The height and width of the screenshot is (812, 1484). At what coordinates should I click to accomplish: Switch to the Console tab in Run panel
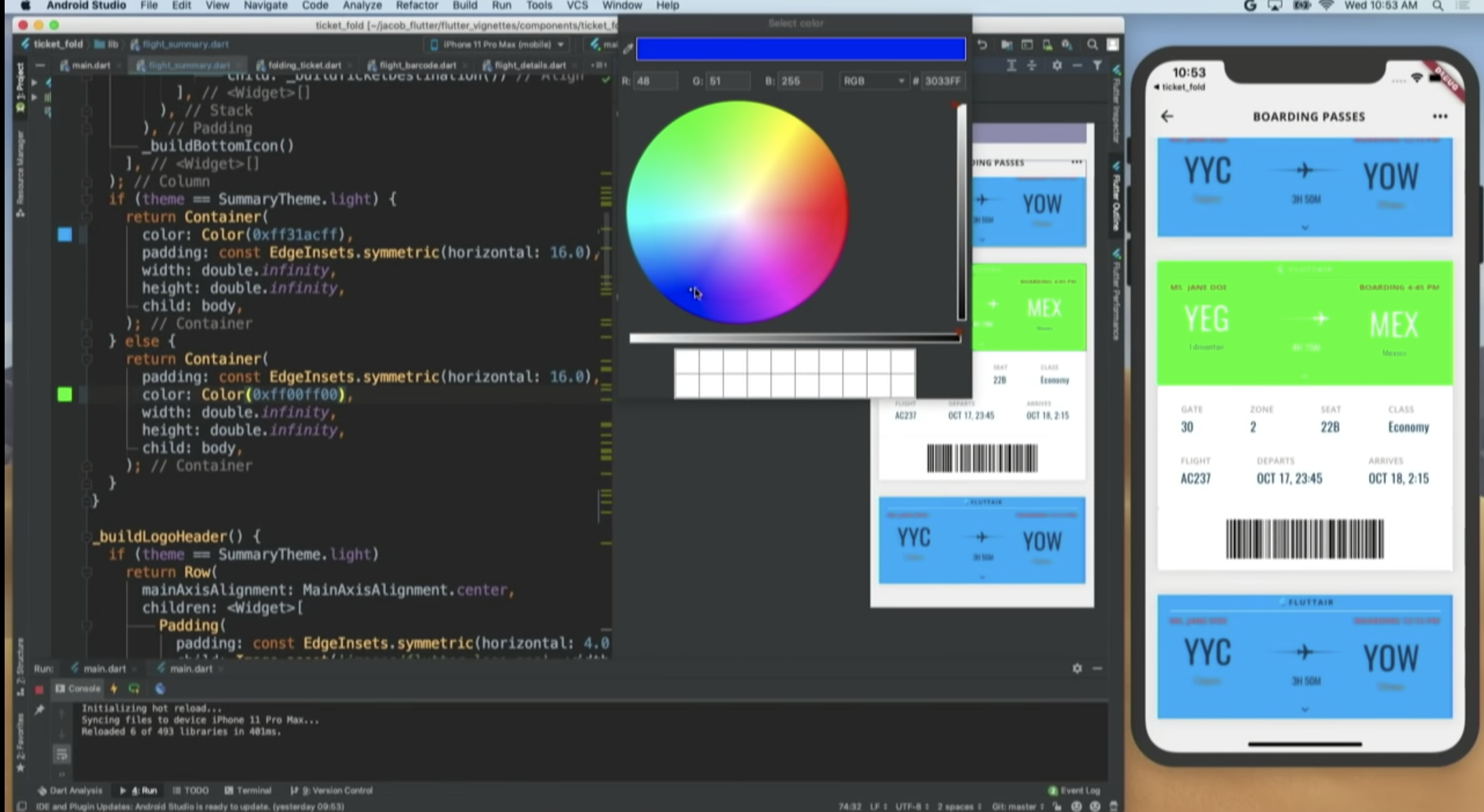[82, 689]
